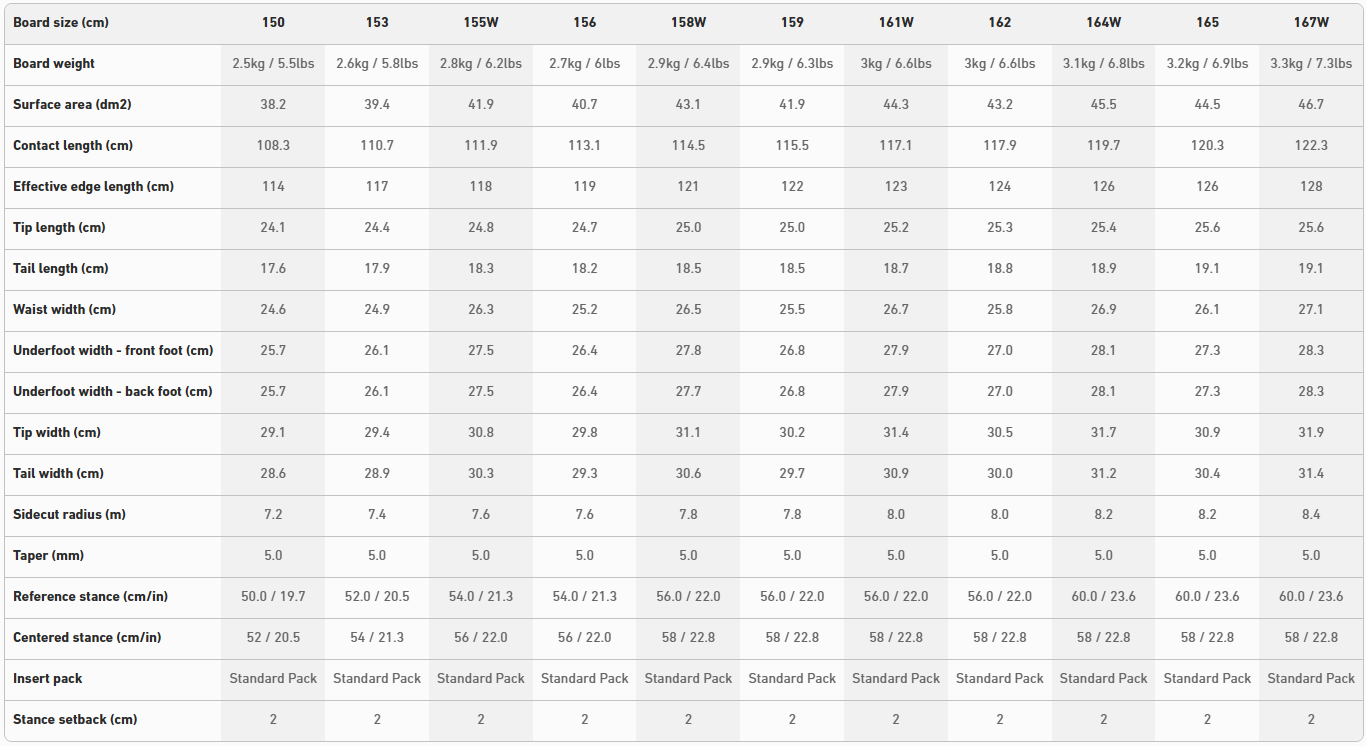The width and height of the screenshot is (1366, 746).
Task: Click the Stance setback (cm) row label
Action: [x=75, y=719]
